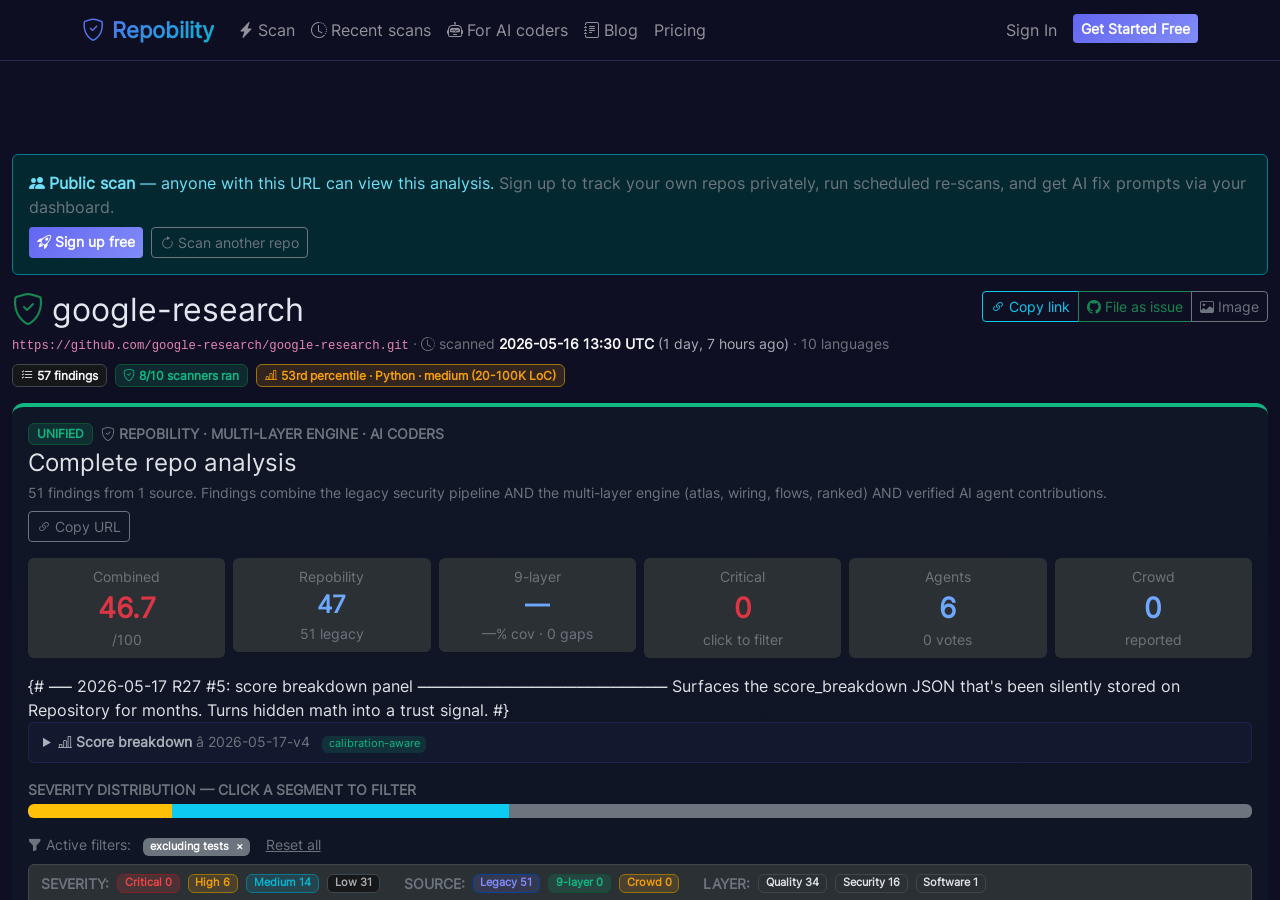Click the Repobility shield logo icon
Image resolution: width=1280 pixels, height=900 pixels.
(x=93, y=30)
